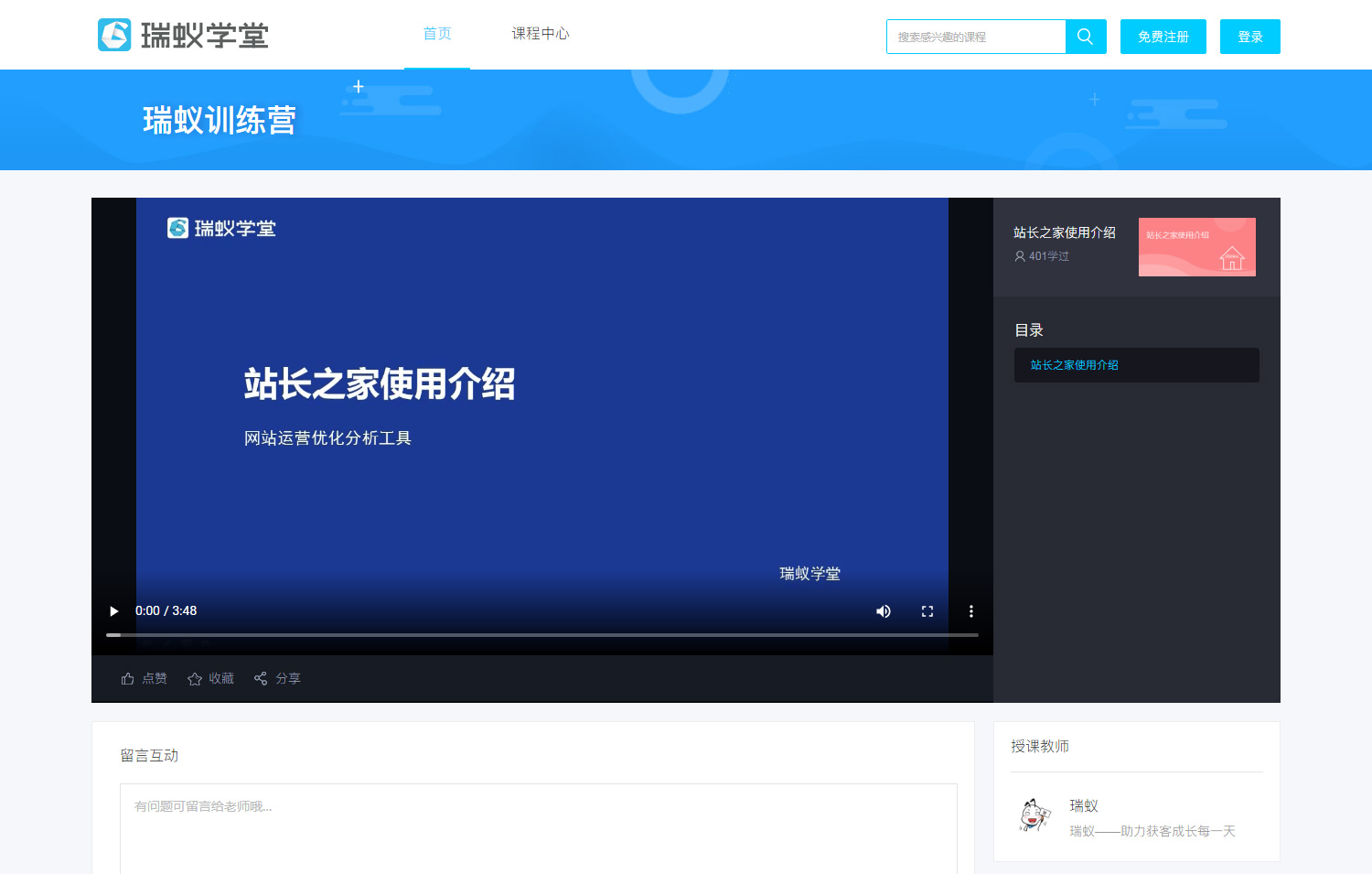Image resolution: width=1372 pixels, height=874 pixels.
Task: Click the 瑞蚁学堂 logo in header
Action: [183, 35]
